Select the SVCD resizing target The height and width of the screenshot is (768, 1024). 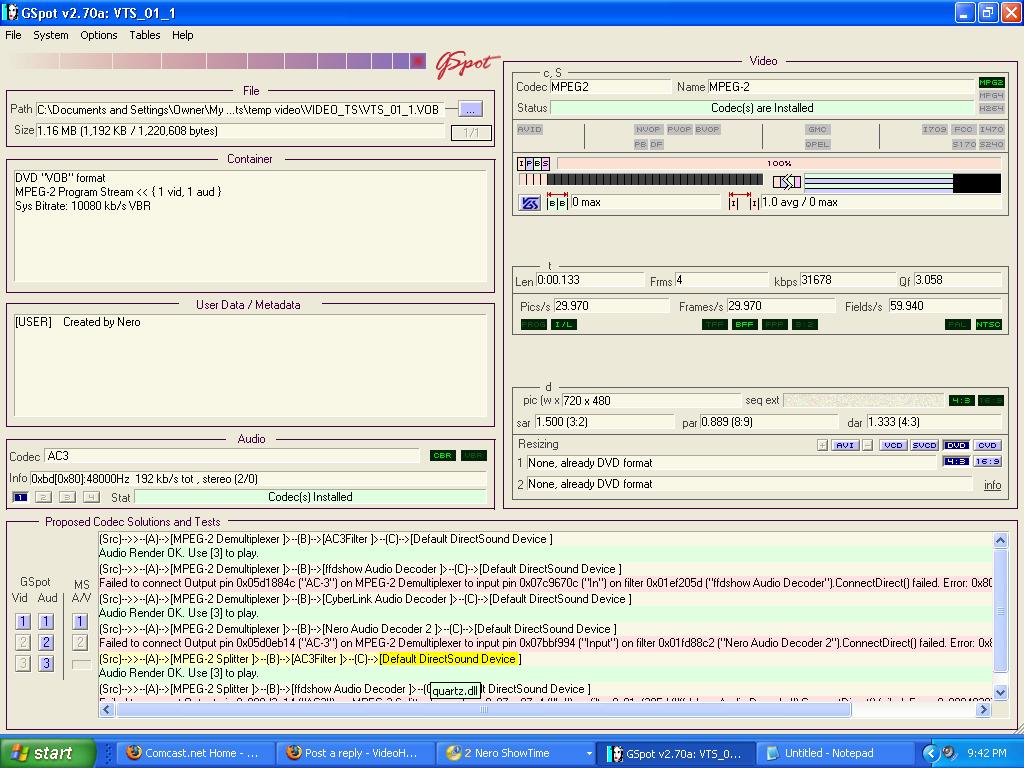point(924,445)
